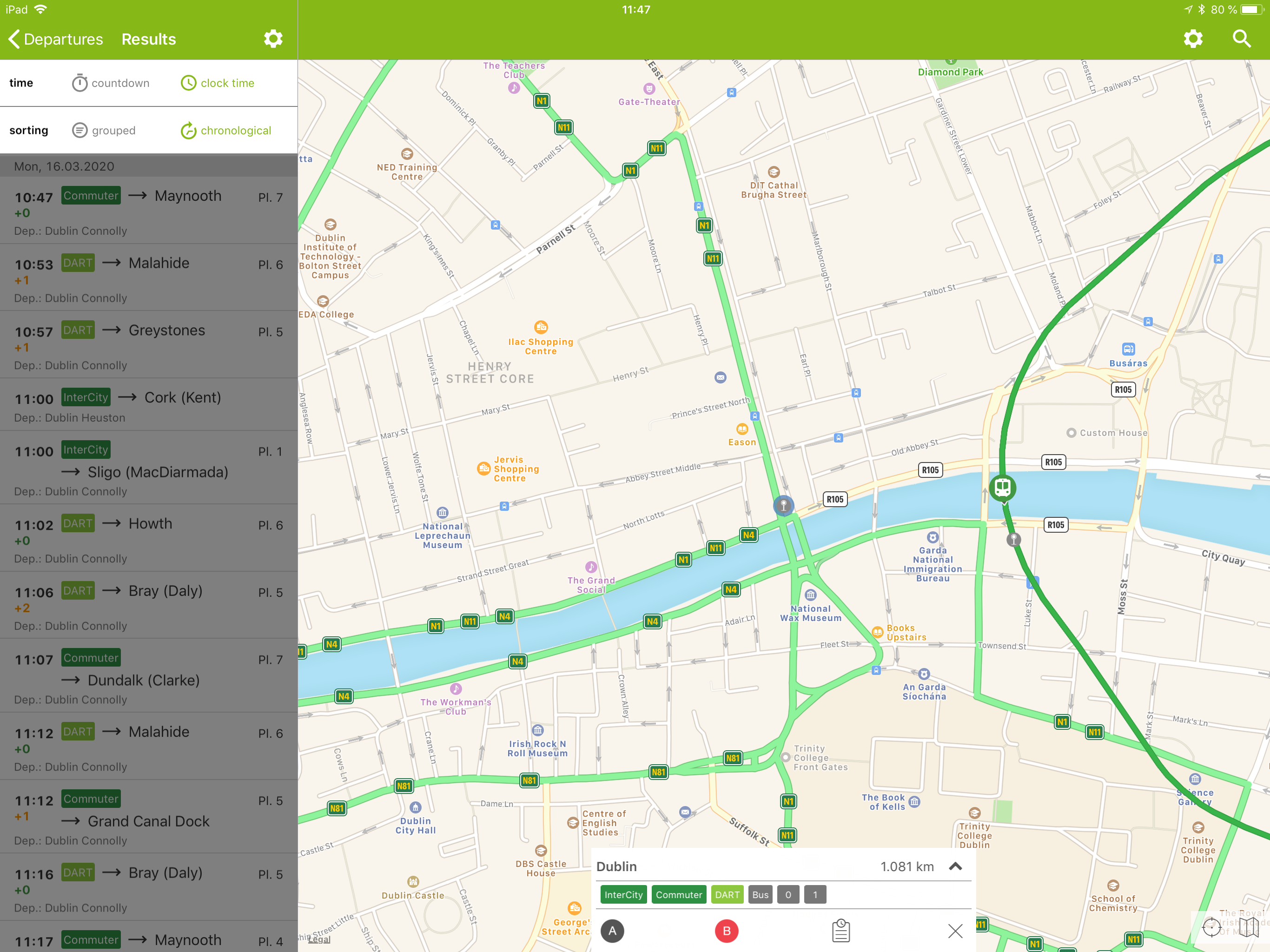Tap DIT Cathal Brugha Street icon
Viewport: 1270px width, 952px height.
click(x=774, y=172)
